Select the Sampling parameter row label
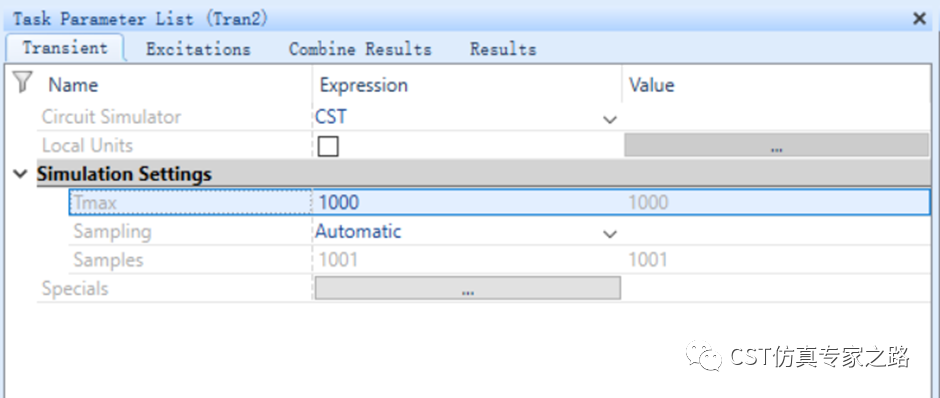 [x=112, y=231]
